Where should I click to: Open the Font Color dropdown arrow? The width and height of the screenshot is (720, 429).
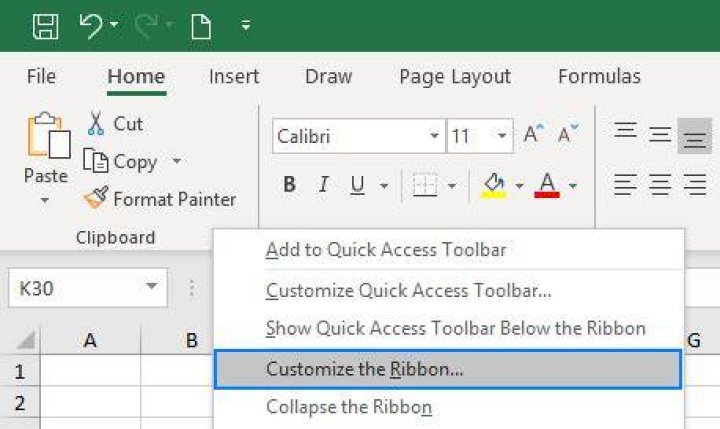[573, 186]
